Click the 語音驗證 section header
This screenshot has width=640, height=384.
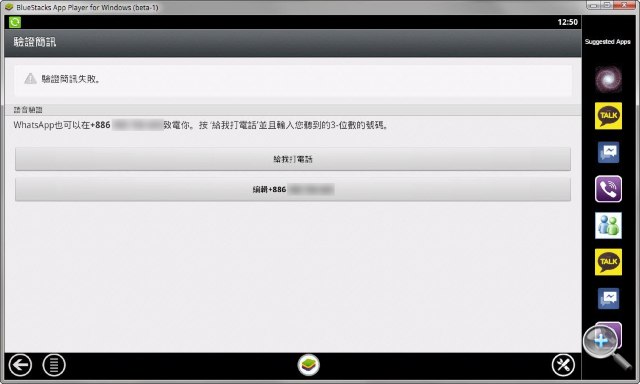click(x=28, y=110)
